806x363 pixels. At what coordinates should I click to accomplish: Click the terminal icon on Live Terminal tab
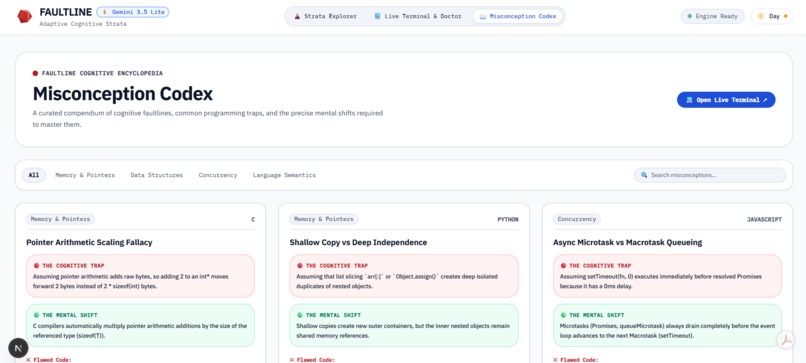378,16
